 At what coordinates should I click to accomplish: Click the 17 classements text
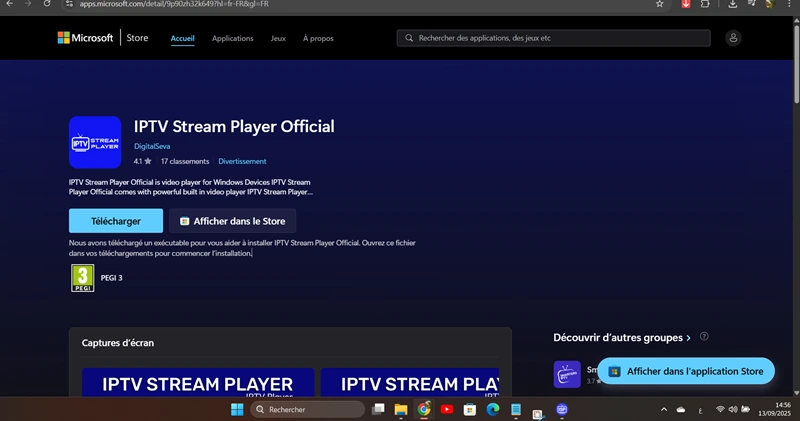click(185, 161)
